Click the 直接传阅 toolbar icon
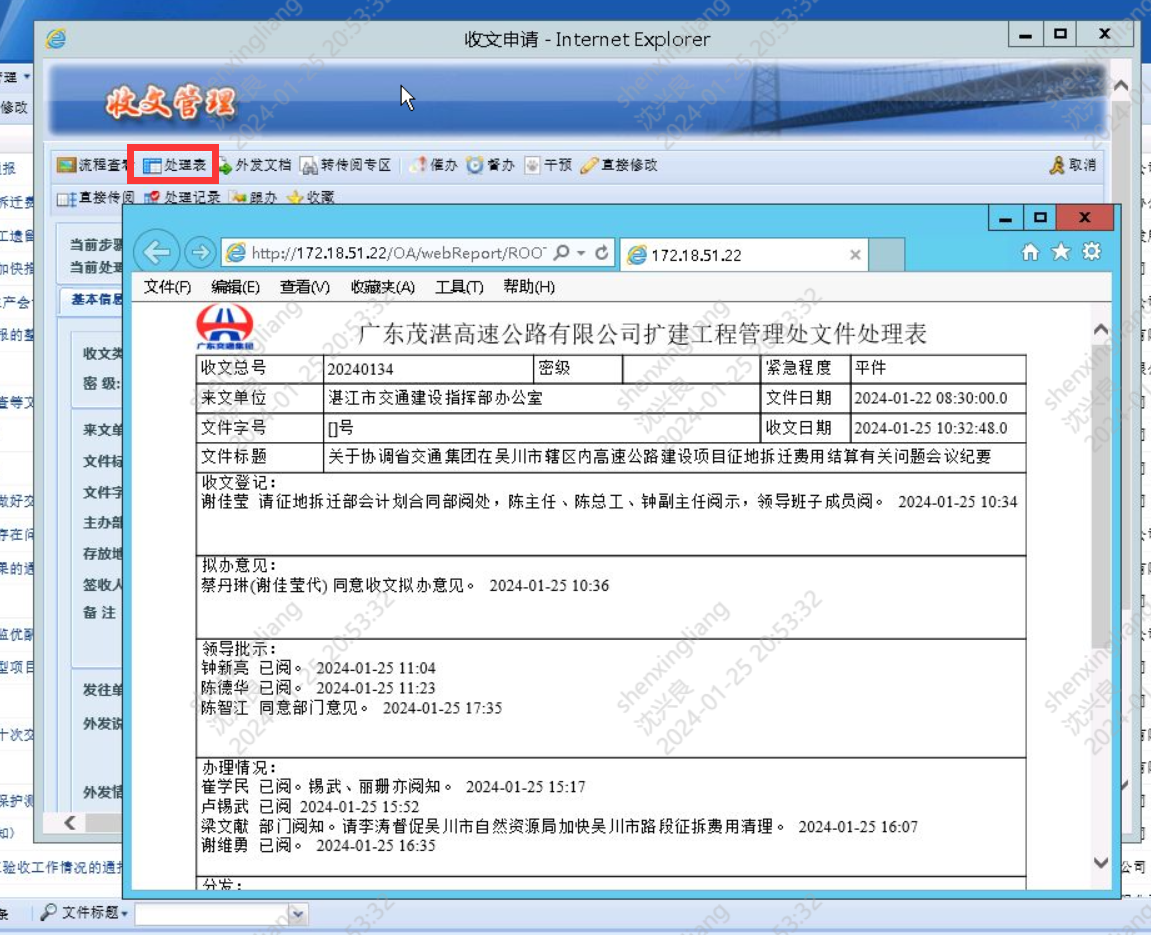This screenshot has height=935, width=1151. 96,197
